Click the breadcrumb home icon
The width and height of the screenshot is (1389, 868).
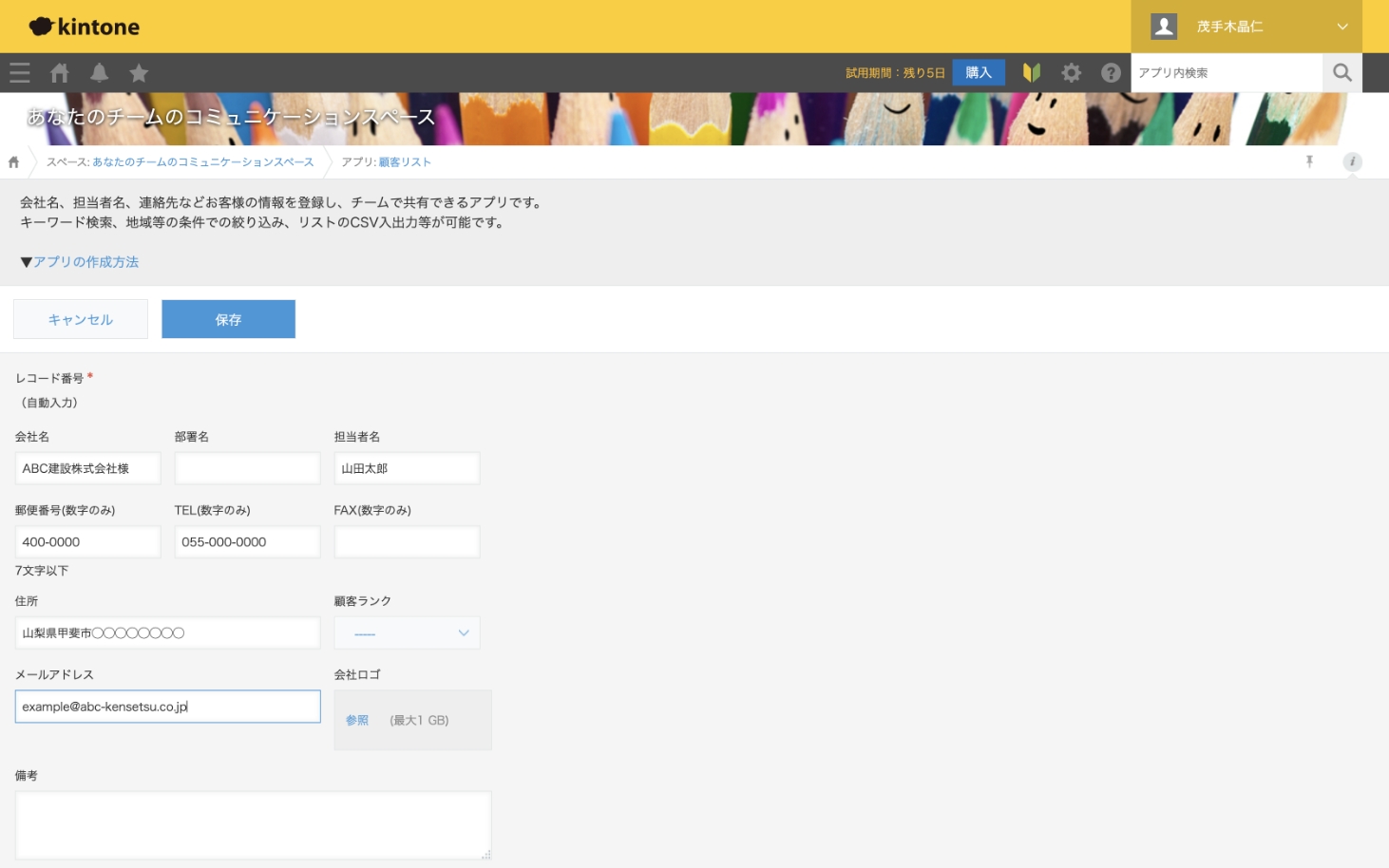point(14,162)
